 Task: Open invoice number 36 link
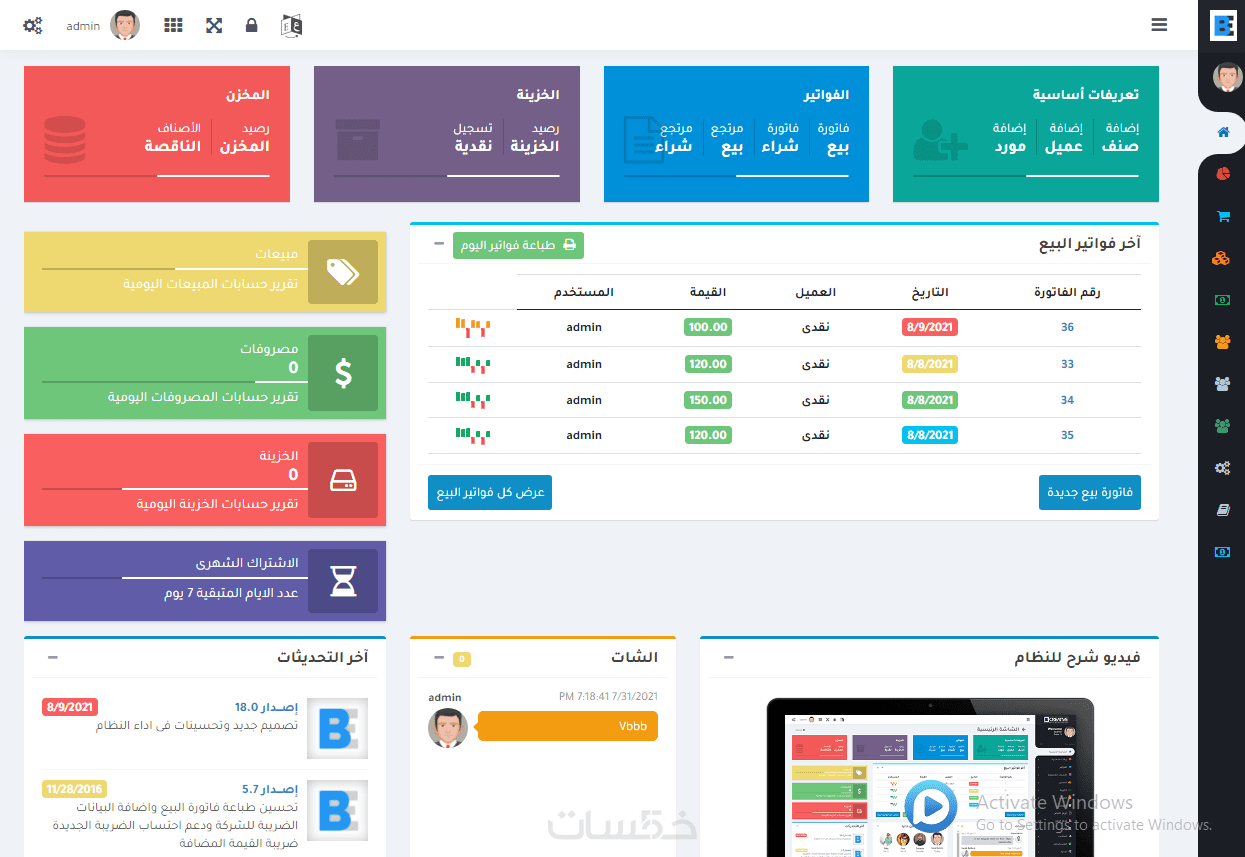[1067, 327]
